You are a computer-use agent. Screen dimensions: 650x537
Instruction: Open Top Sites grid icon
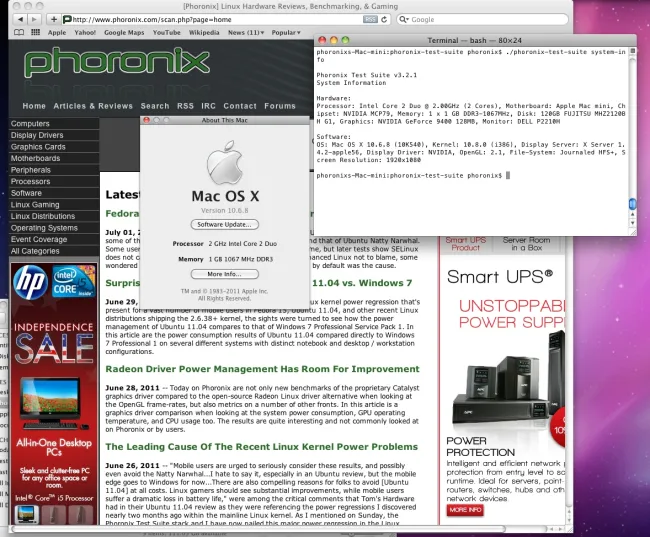pos(36,32)
